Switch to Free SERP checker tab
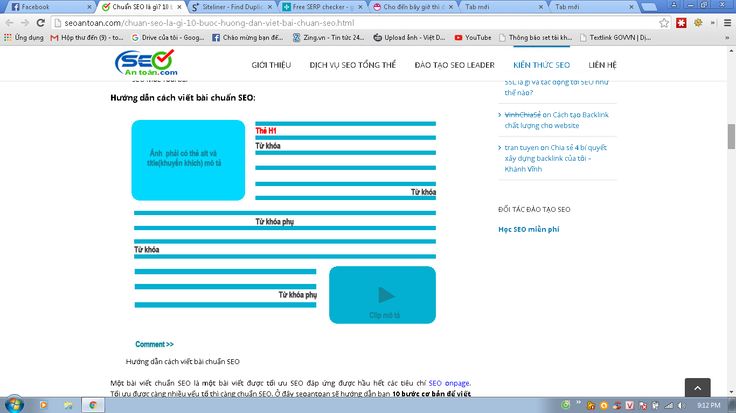The height and width of the screenshot is (413, 736). coord(322,7)
